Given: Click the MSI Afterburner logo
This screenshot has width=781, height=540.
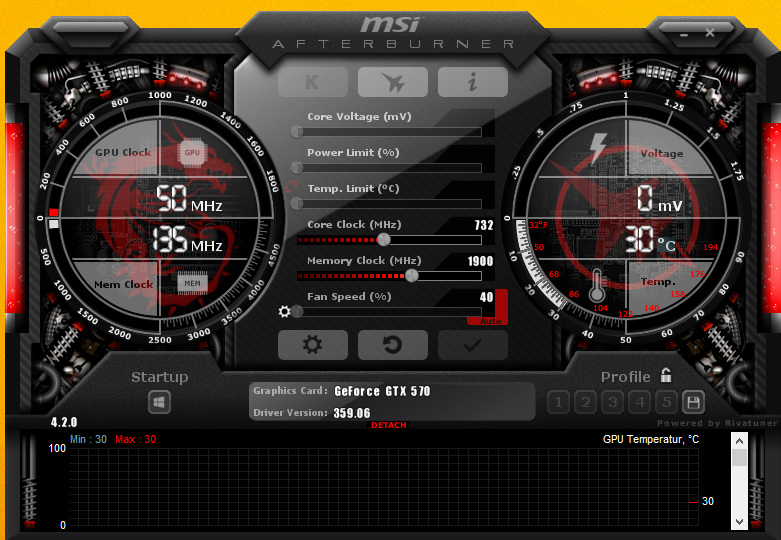Looking at the screenshot, I should 392,33.
